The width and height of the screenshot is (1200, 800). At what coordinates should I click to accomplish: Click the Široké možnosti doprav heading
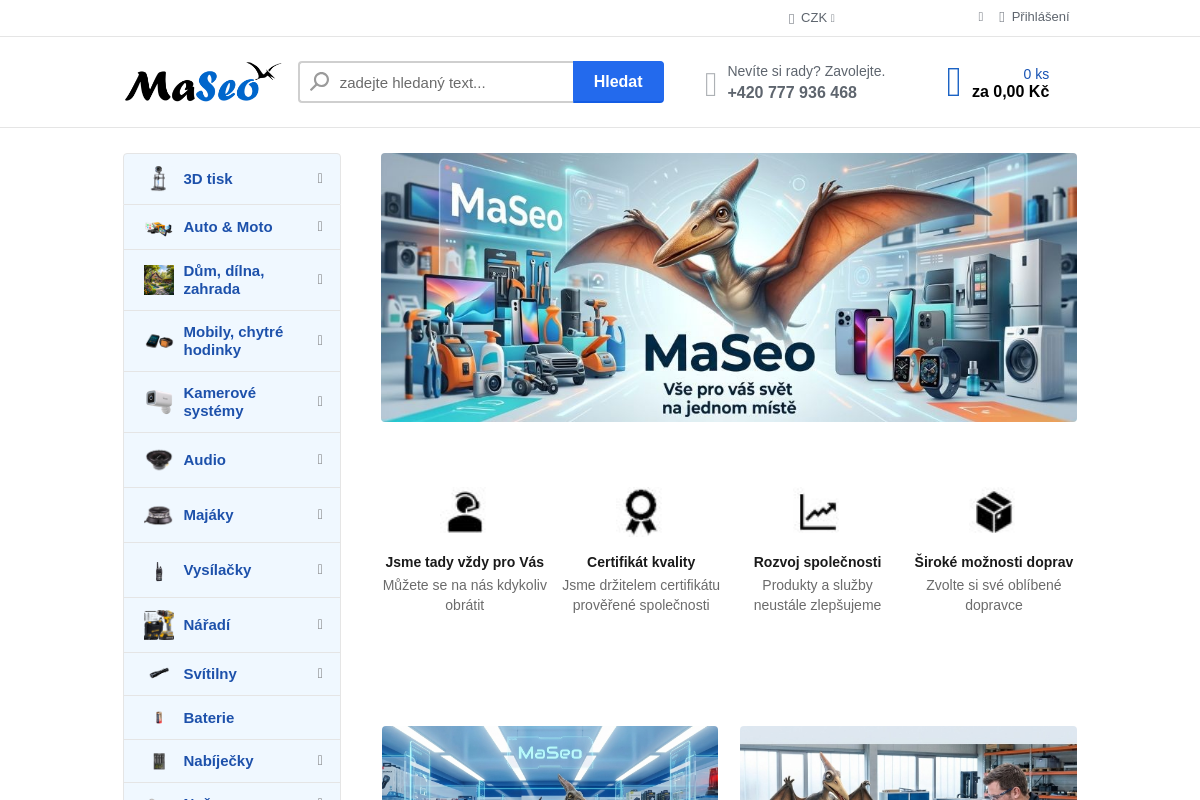coord(994,562)
